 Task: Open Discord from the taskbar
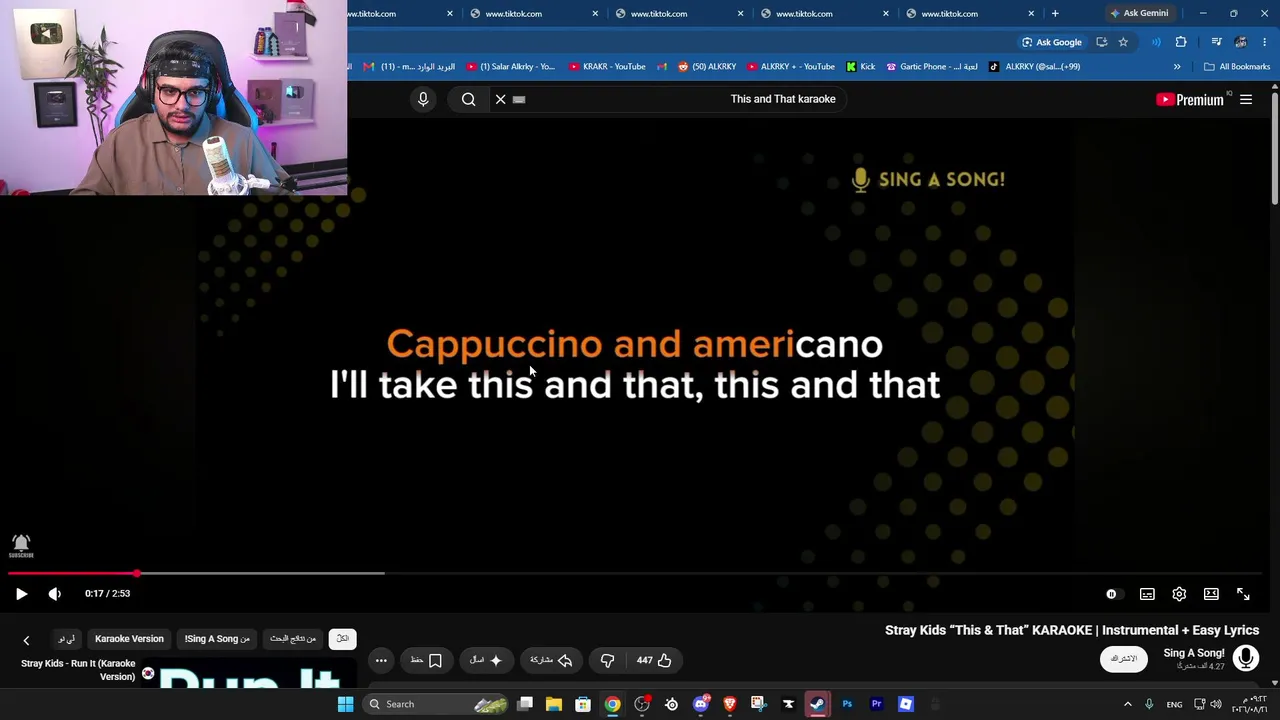point(701,704)
